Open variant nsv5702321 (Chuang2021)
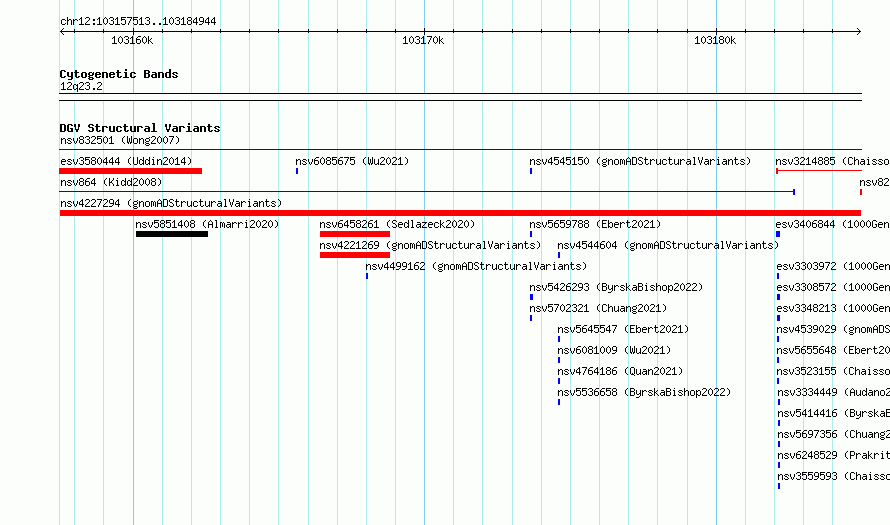Viewport: 890px width, 525px height. (598, 308)
